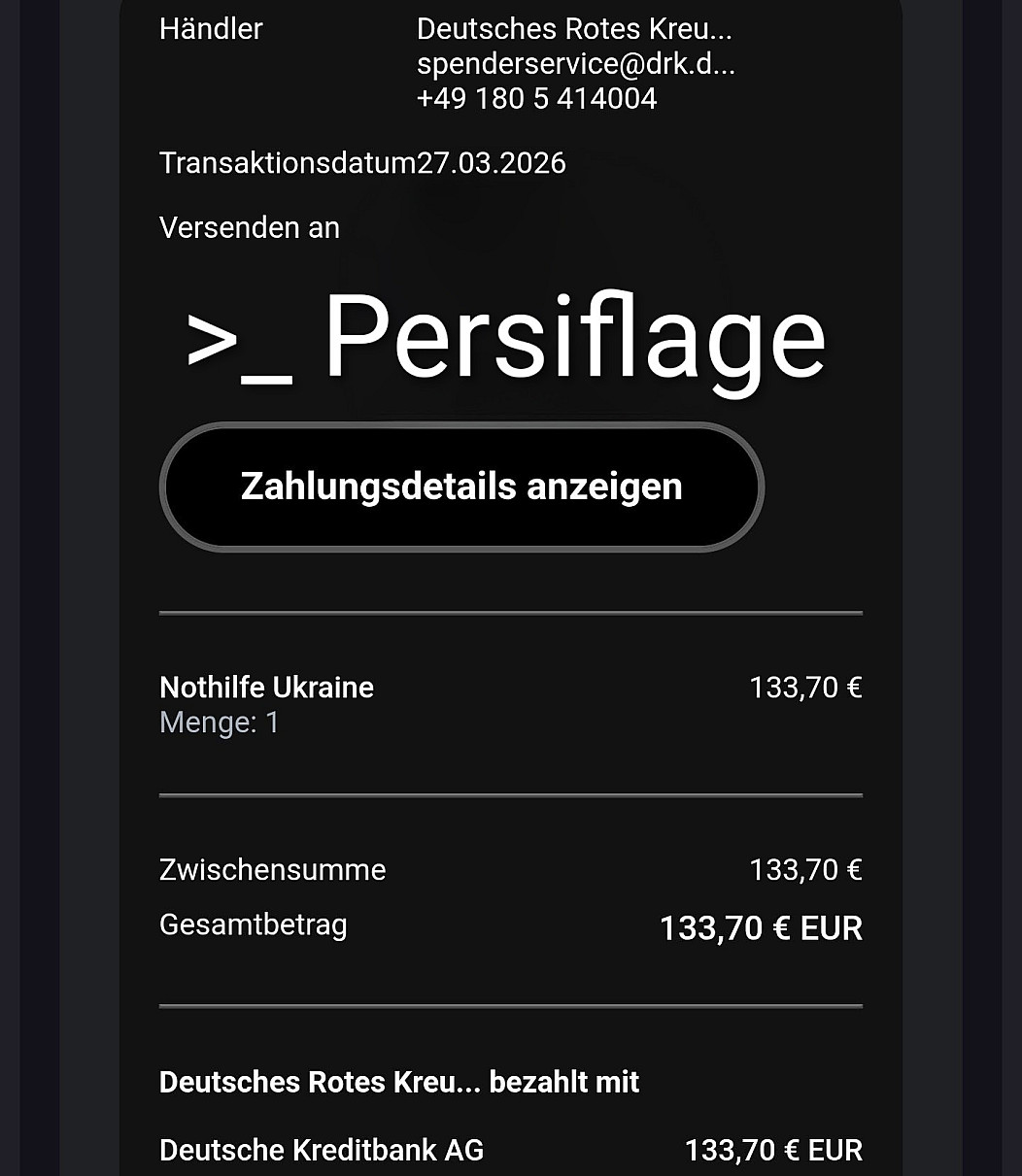Tap the phone number +49 180 5 414004

[536, 98]
